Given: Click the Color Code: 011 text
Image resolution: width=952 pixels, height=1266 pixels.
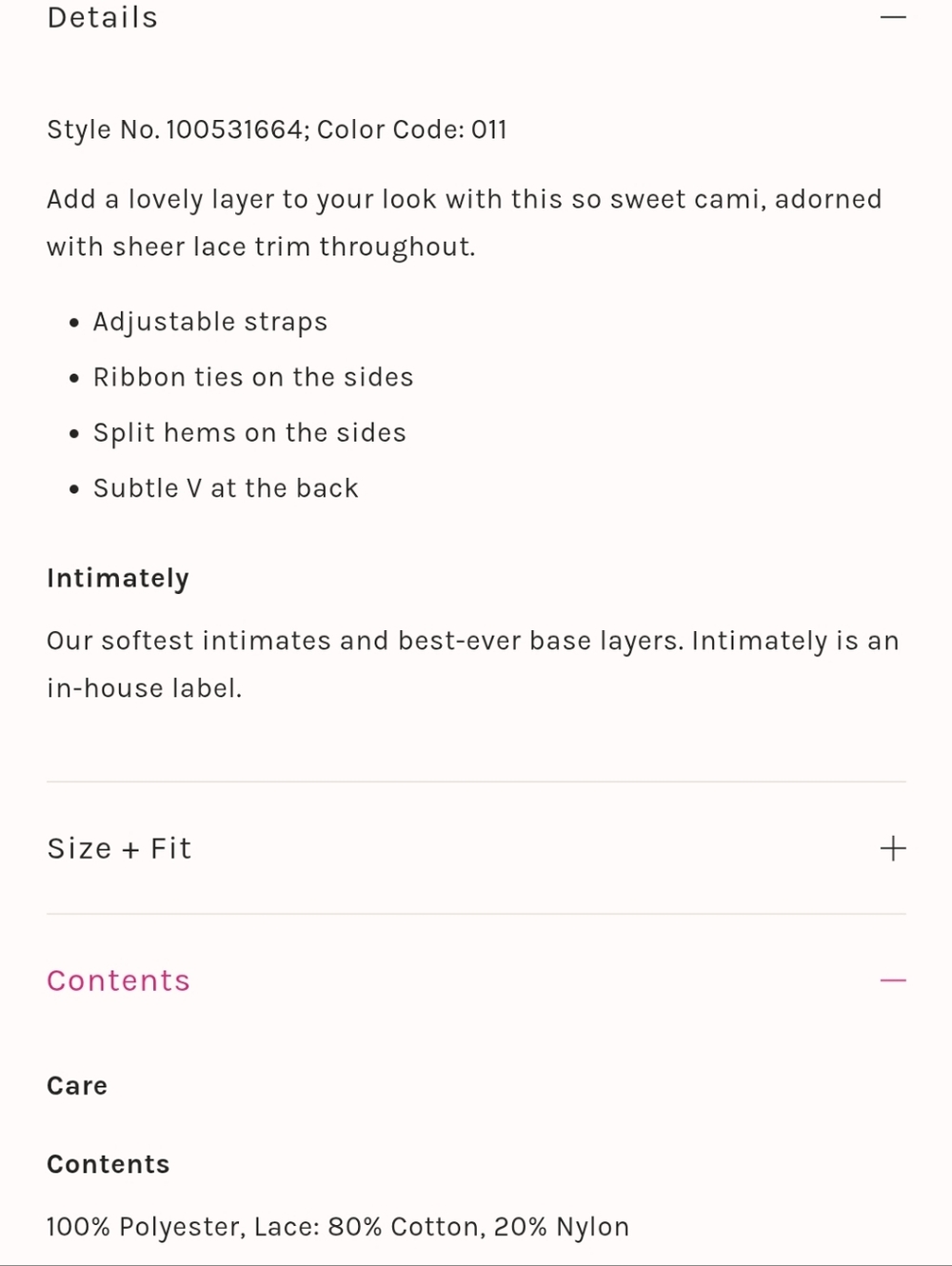Looking at the screenshot, I should click(x=412, y=129).
